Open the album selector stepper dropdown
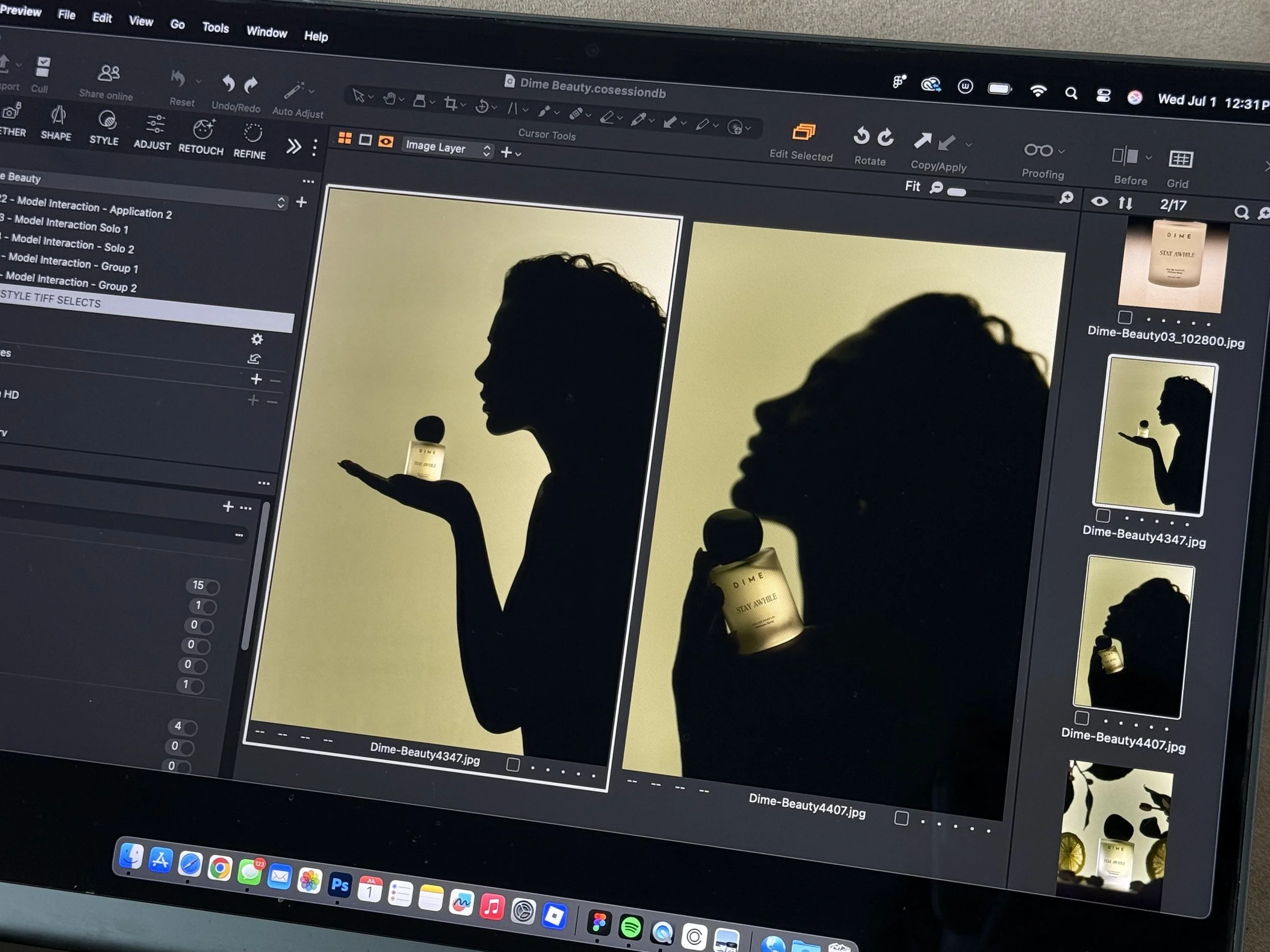 point(281,202)
